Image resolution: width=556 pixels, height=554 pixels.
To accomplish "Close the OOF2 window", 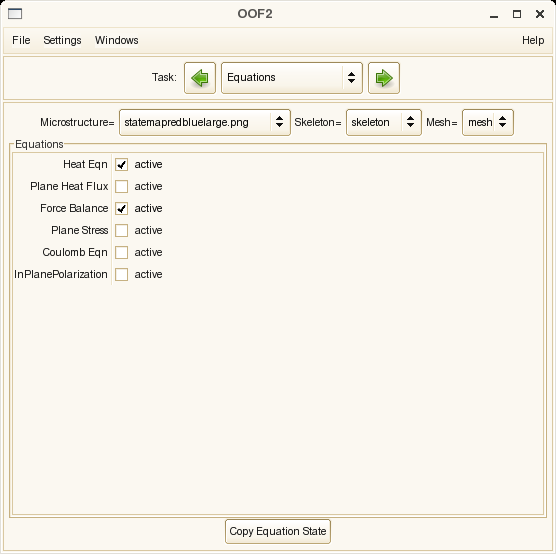I will pos(540,14).
